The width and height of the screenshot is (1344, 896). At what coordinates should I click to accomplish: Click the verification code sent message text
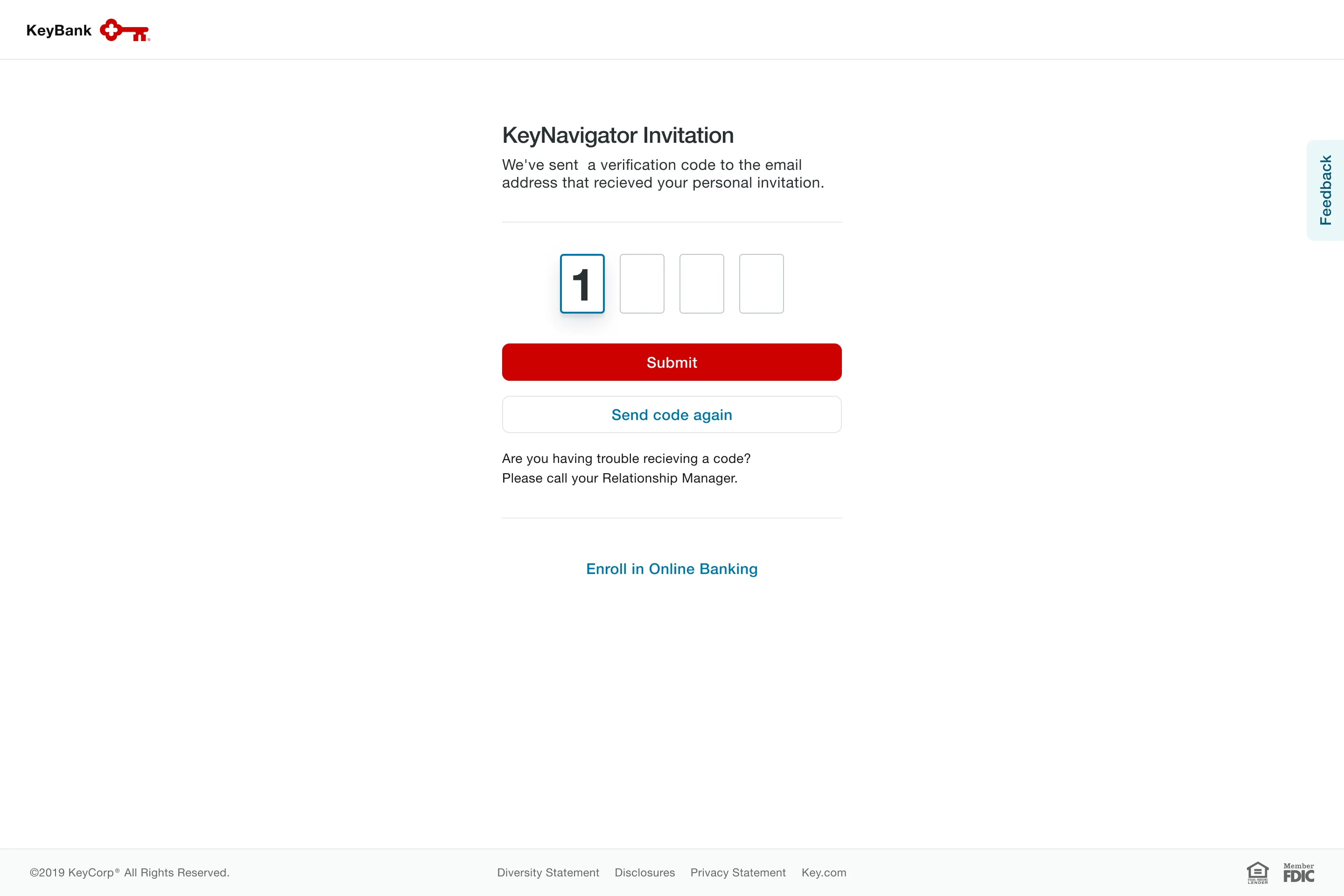(x=663, y=174)
